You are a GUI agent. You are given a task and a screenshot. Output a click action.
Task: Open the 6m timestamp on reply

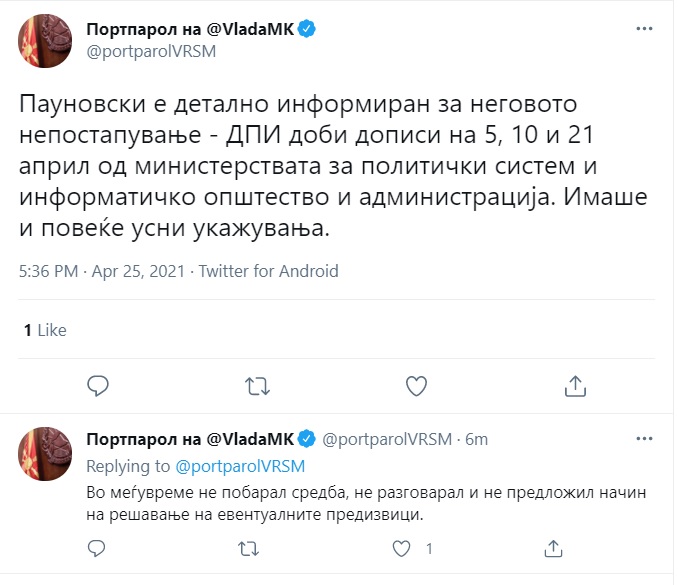click(x=477, y=439)
